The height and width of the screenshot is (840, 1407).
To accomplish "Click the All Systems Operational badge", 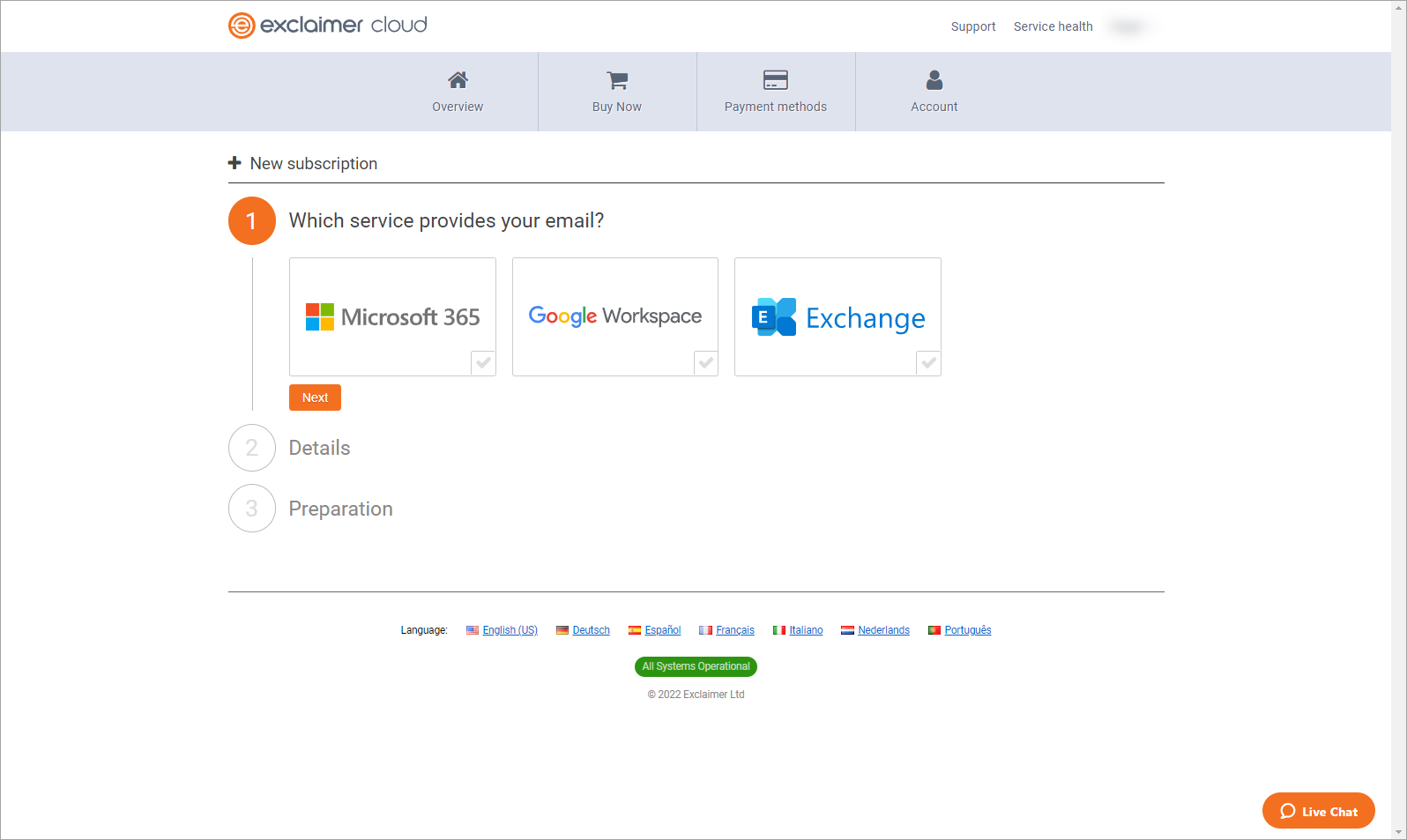I will (696, 666).
